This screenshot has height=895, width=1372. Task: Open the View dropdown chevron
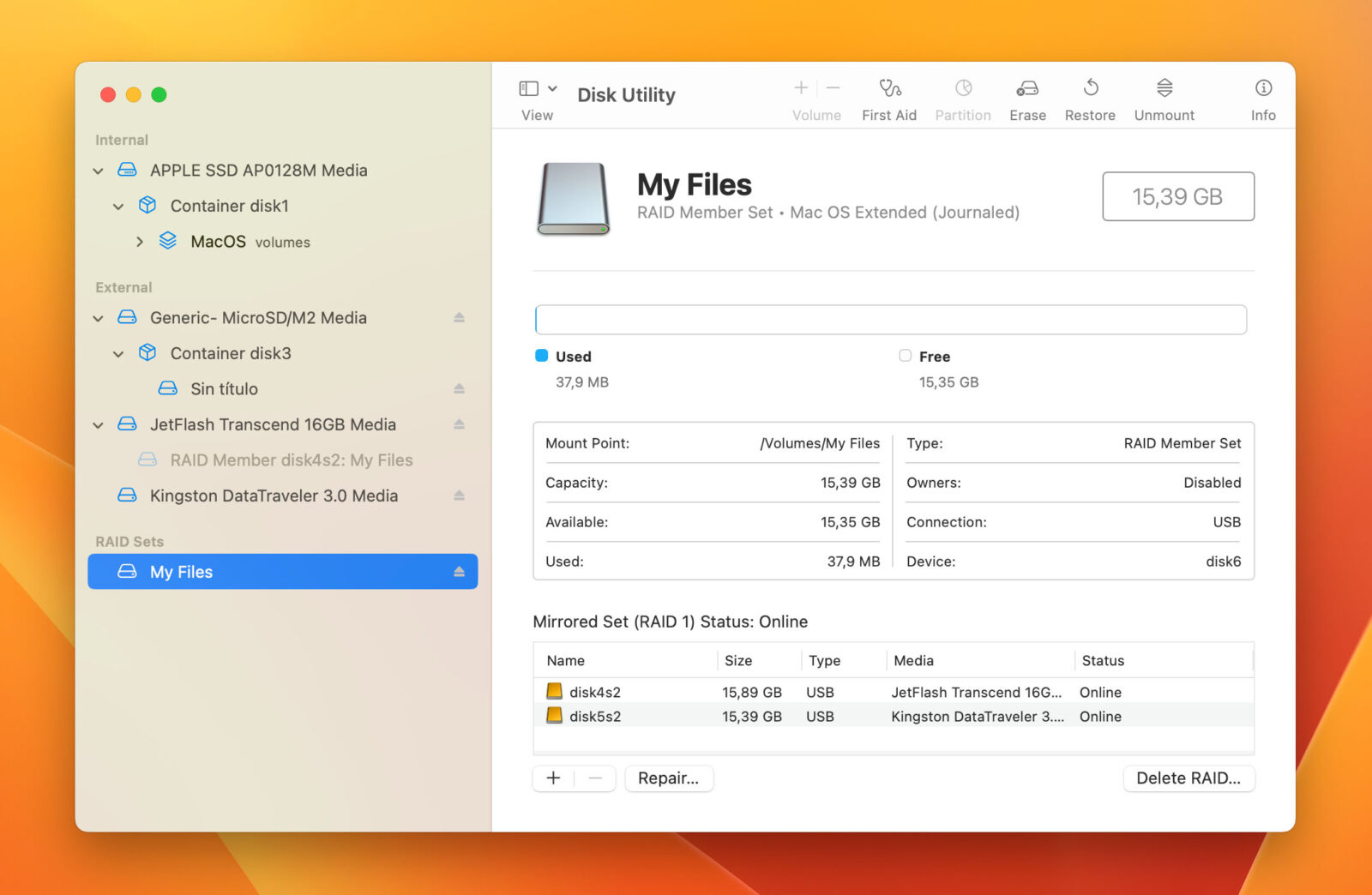tap(551, 88)
